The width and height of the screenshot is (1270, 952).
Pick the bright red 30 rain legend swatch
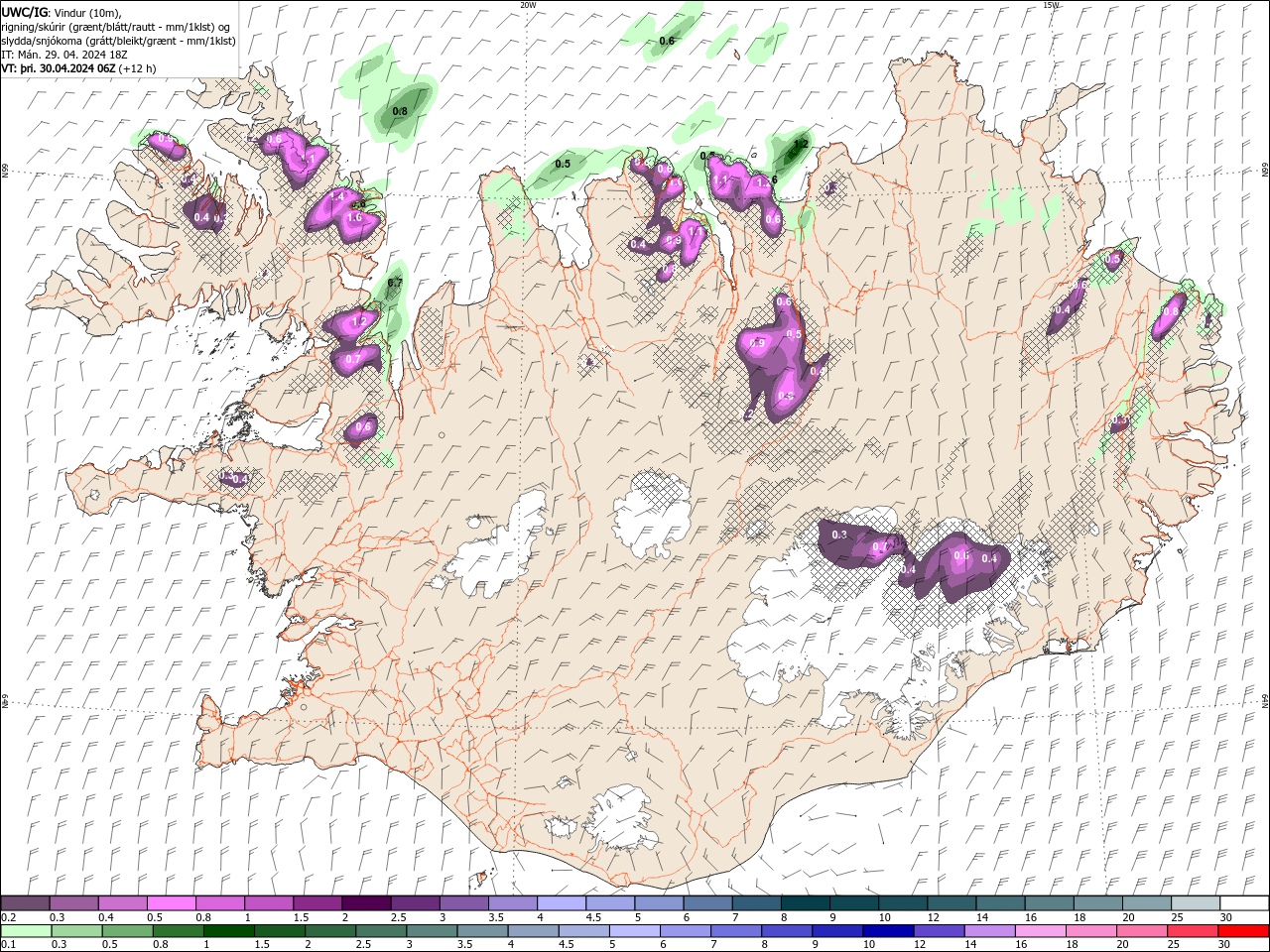tap(1243, 930)
